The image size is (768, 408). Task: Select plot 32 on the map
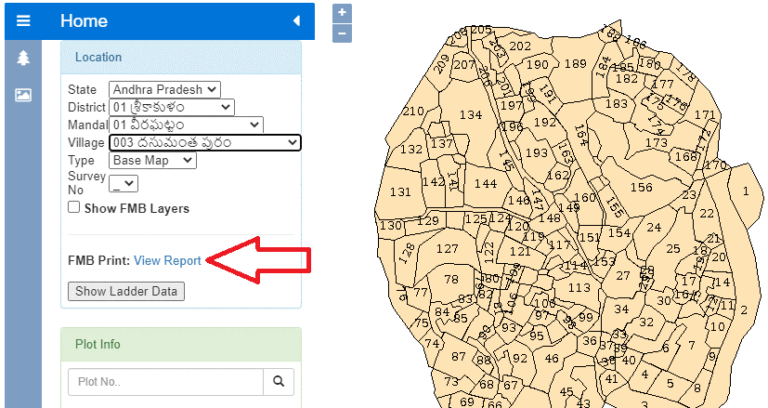tap(646, 322)
